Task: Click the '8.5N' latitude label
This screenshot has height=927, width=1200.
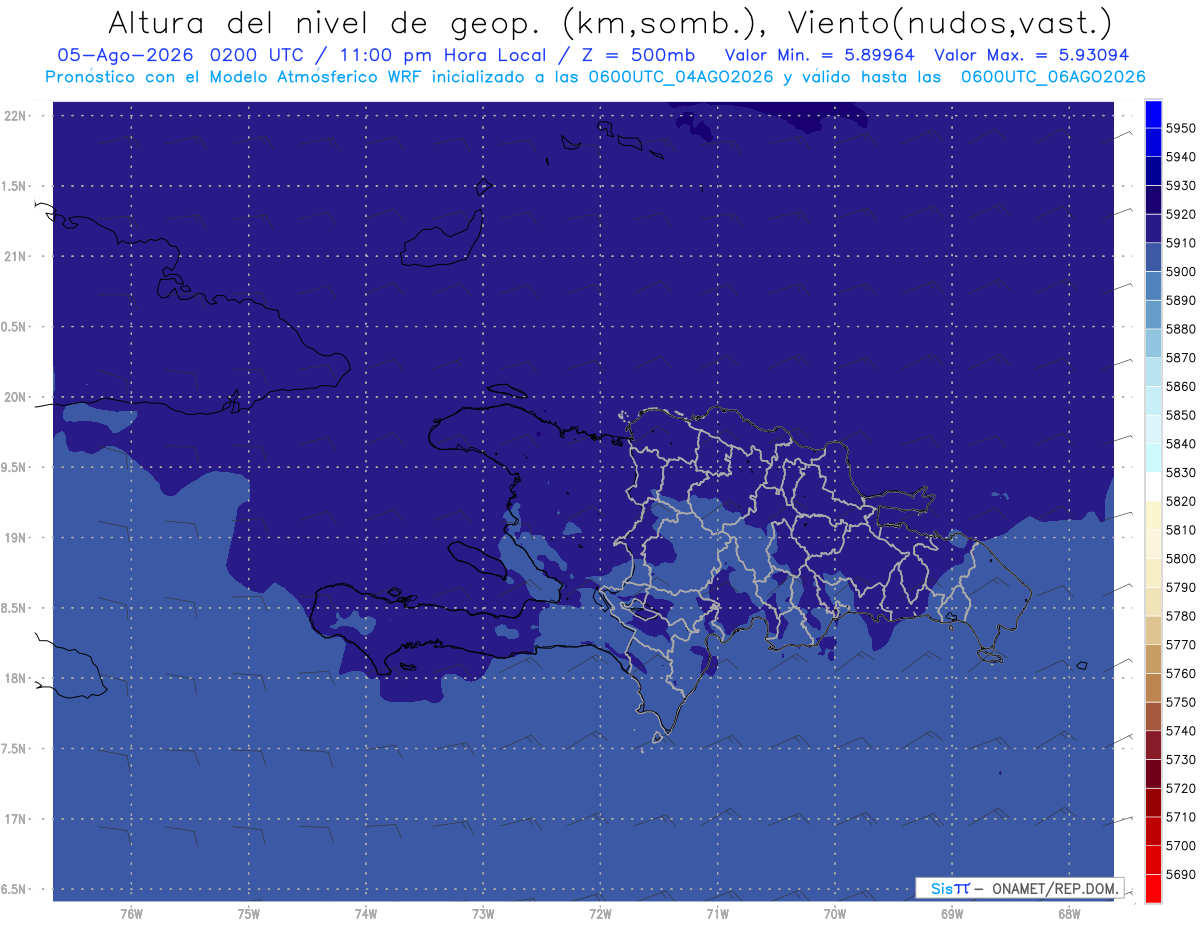Action: pyautogui.click(x=15, y=608)
